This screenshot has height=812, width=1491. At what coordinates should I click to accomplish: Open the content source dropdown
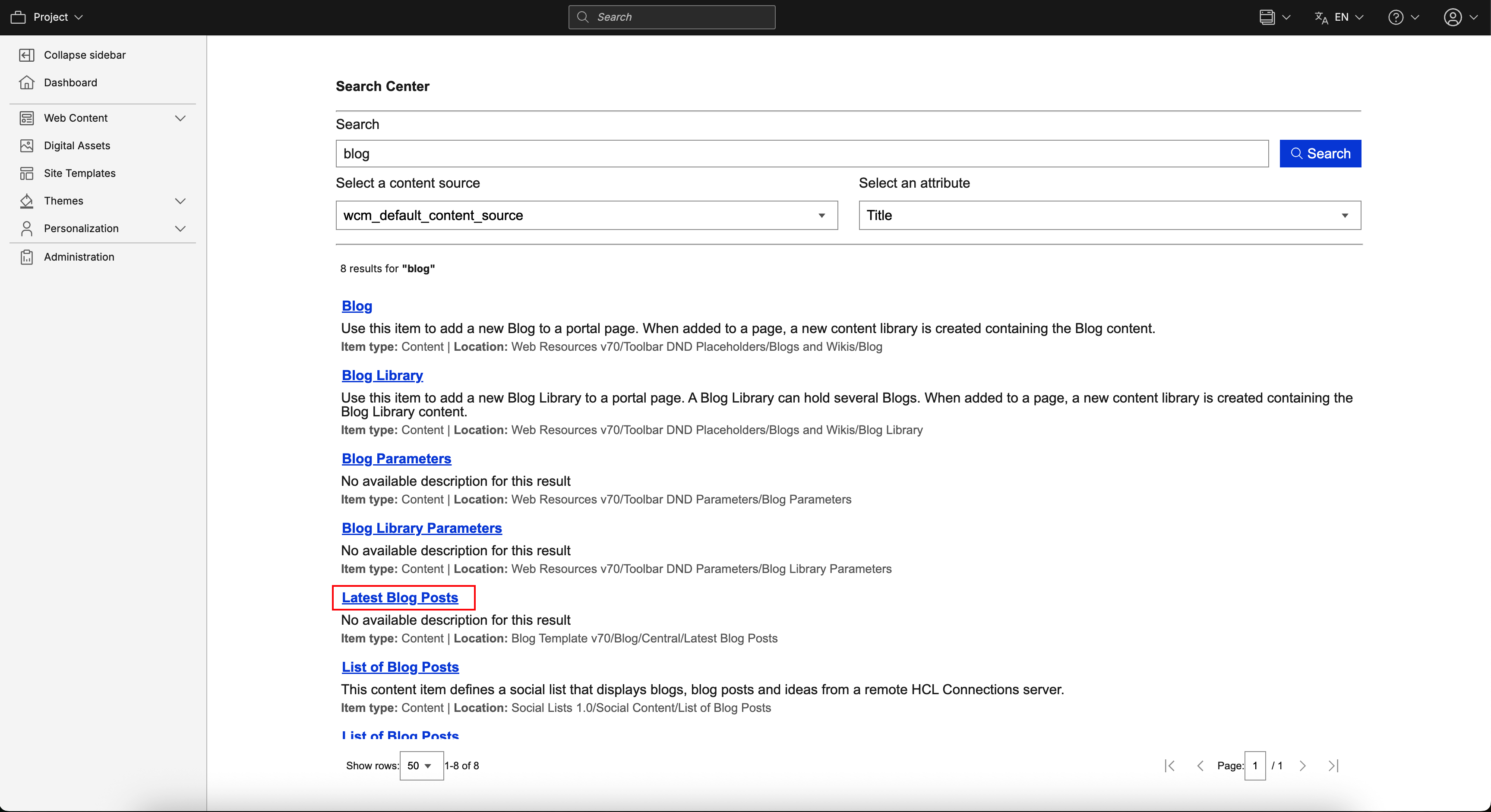586,215
